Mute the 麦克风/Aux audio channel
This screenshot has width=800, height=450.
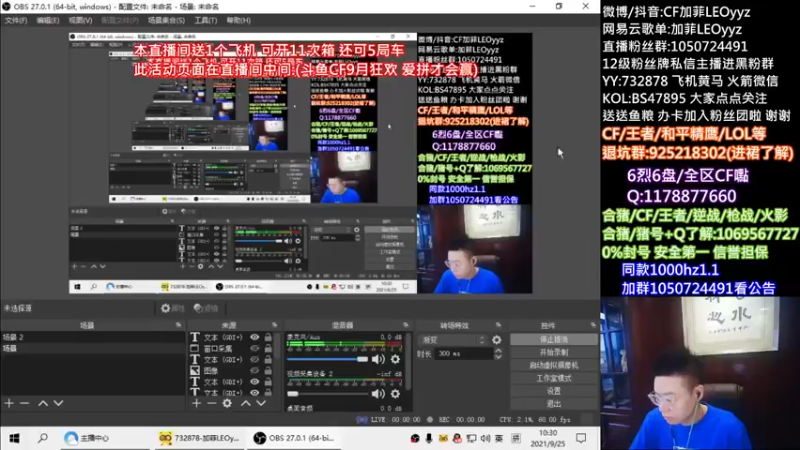coord(378,359)
